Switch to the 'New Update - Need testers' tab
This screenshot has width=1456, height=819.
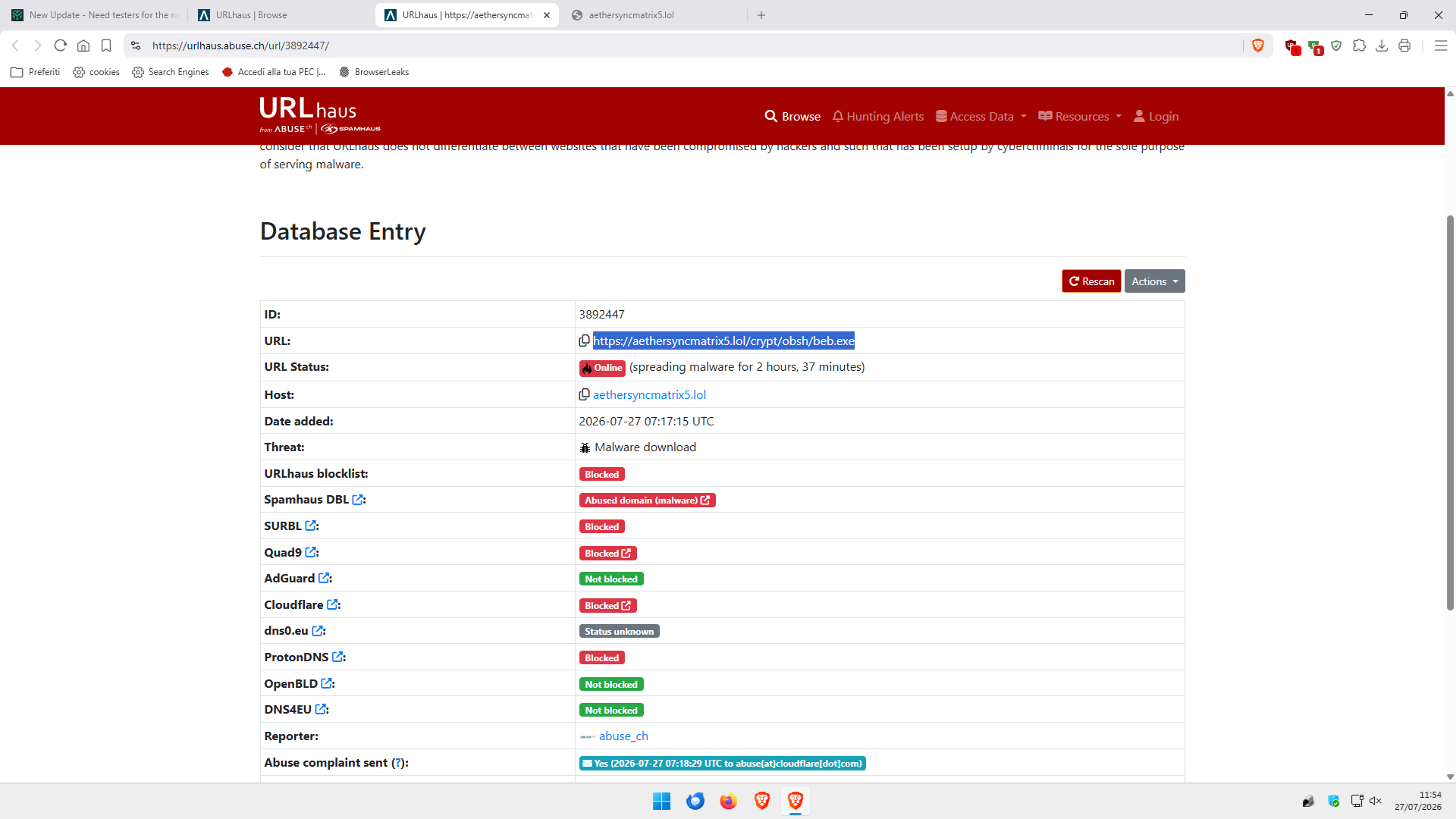point(95,15)
